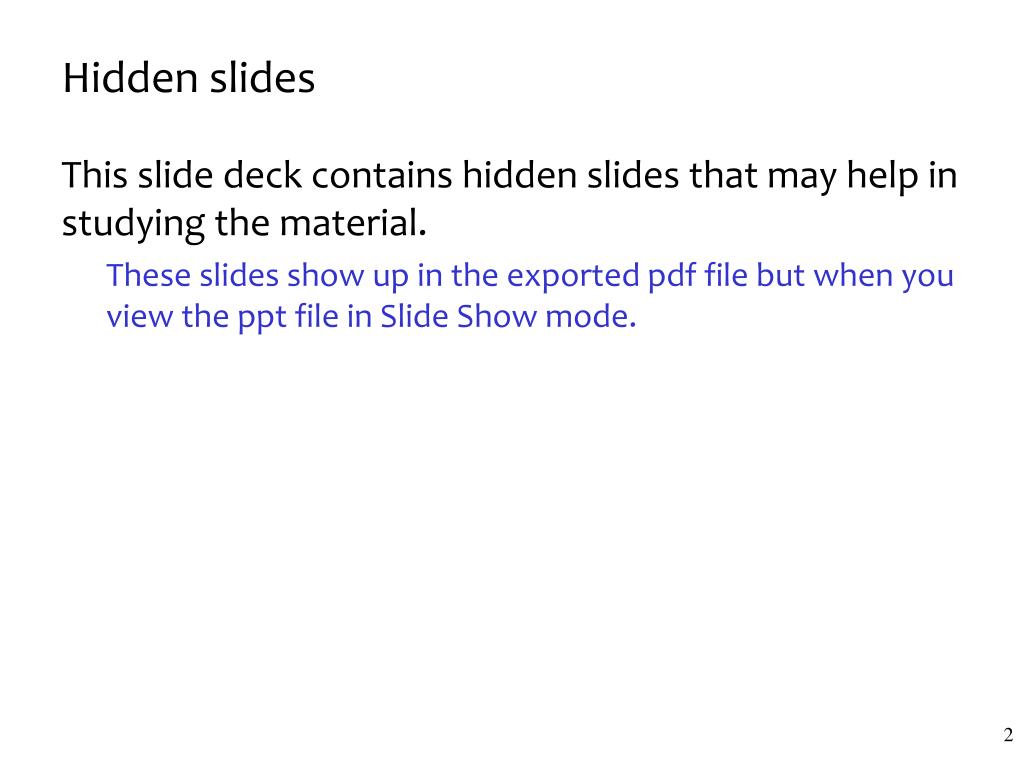Click the word "contains" in the first line
The width and height of the screenshot is (1024, 768).
point(382,175)
